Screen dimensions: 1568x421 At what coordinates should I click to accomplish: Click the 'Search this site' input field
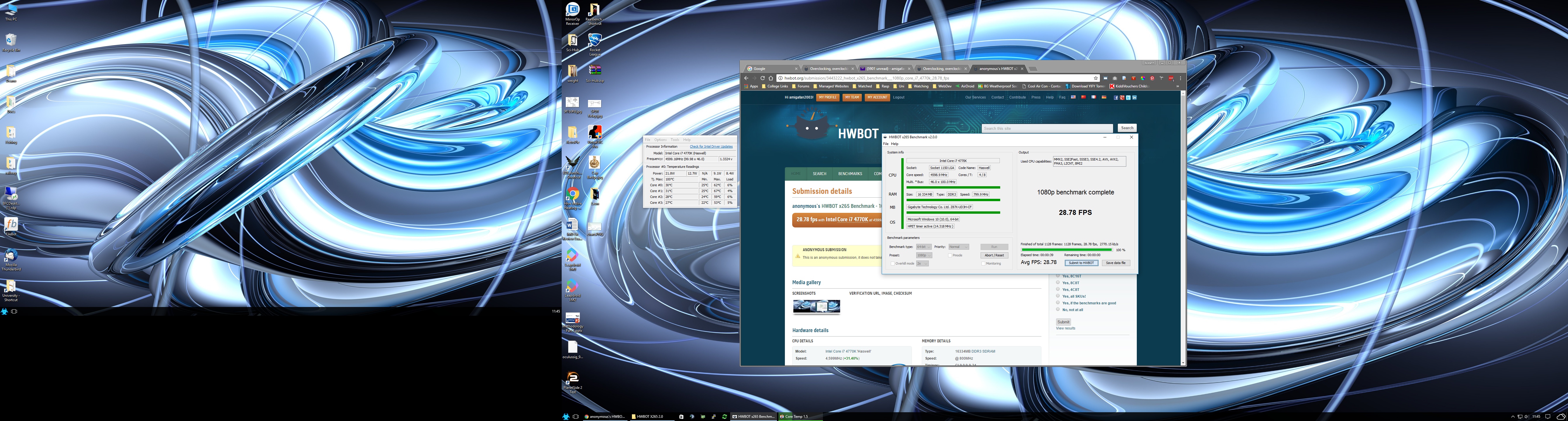click(1047, 128)
